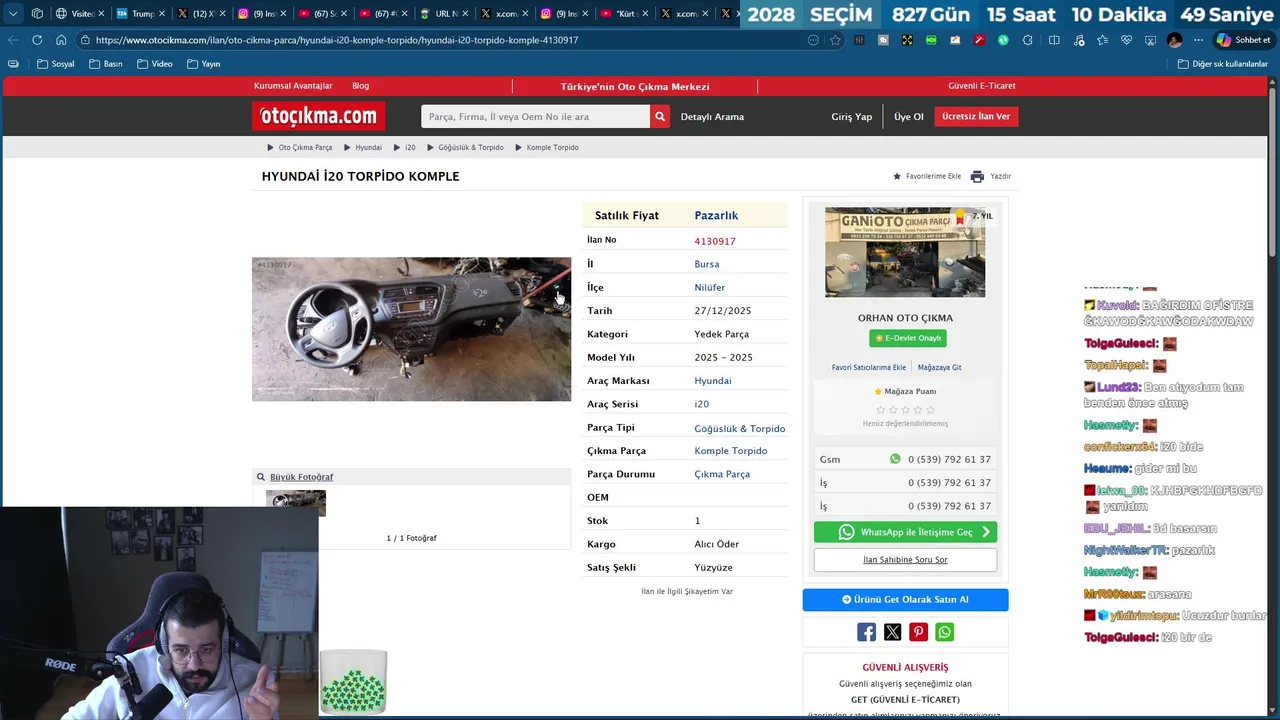Open Kurumsal Avantajlar link
The height and width of the screenshot is (720, 1280).
293,86
